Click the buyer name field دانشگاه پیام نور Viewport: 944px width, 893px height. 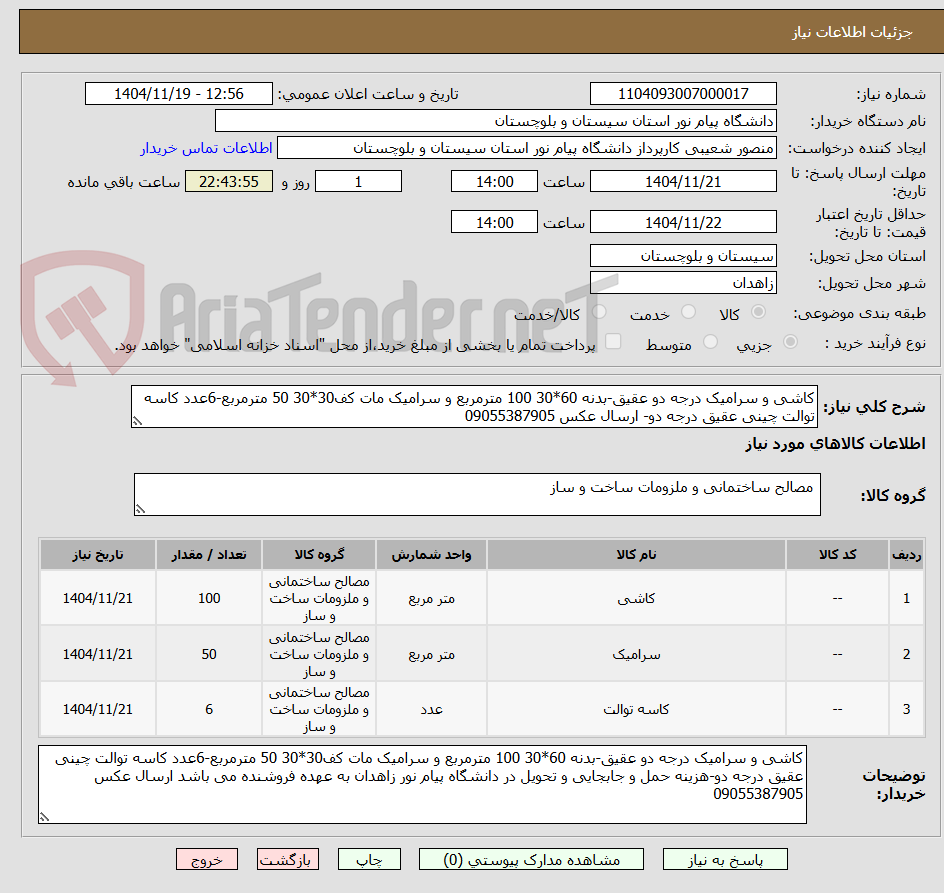point(495,121)
